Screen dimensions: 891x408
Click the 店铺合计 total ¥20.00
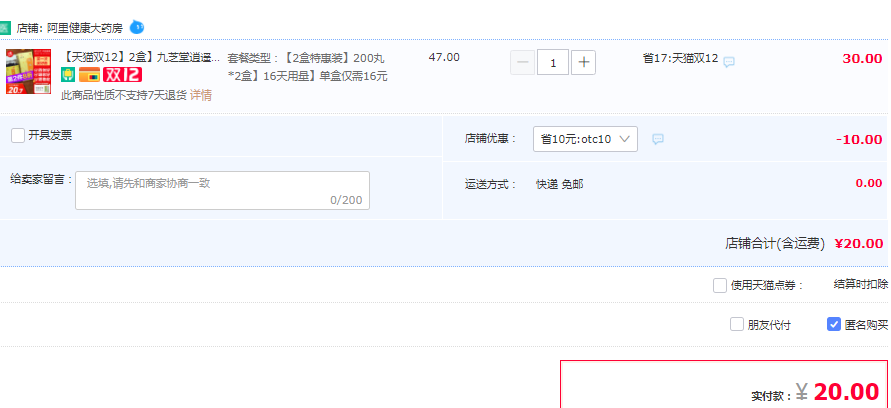point(859,244)
